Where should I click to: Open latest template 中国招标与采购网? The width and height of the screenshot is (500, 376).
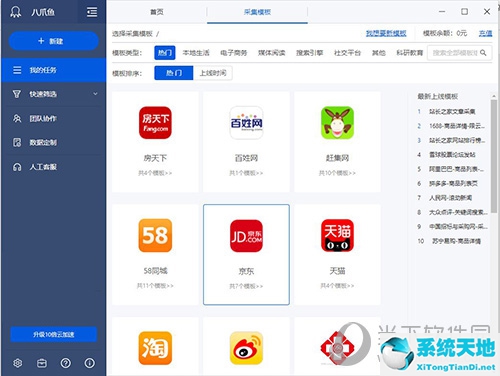tap(458, 226)
